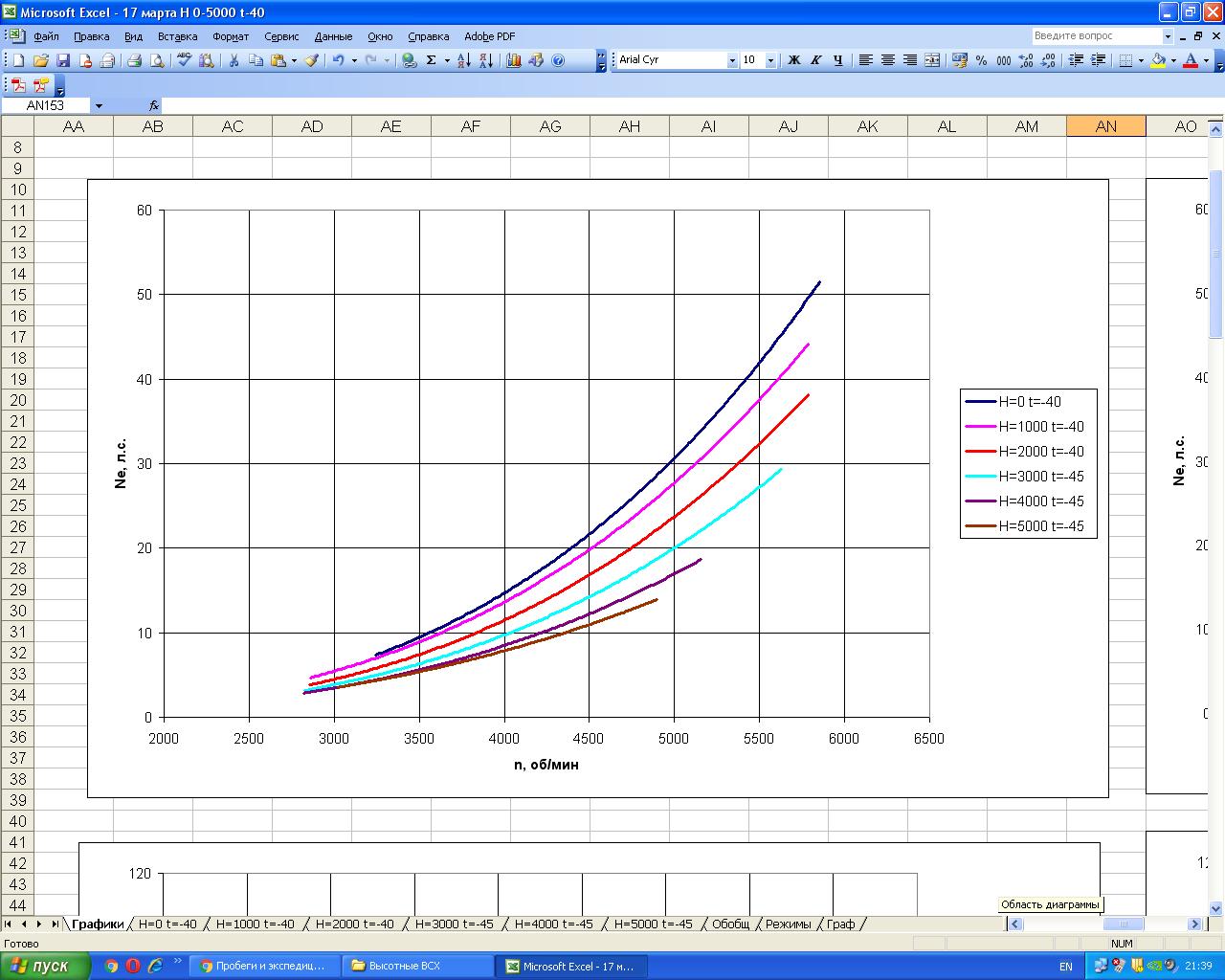Image resolution: width=1225 pixels, height=980 pixels.
Task: Open the Name Box dropdown arrow
Action: (99, 105)
